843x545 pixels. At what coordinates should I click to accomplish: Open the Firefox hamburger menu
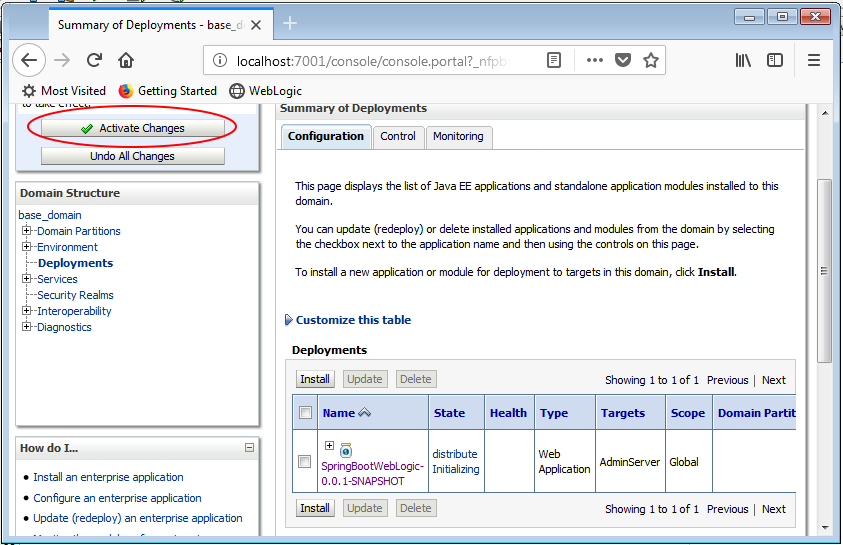[x=814, y=60]
